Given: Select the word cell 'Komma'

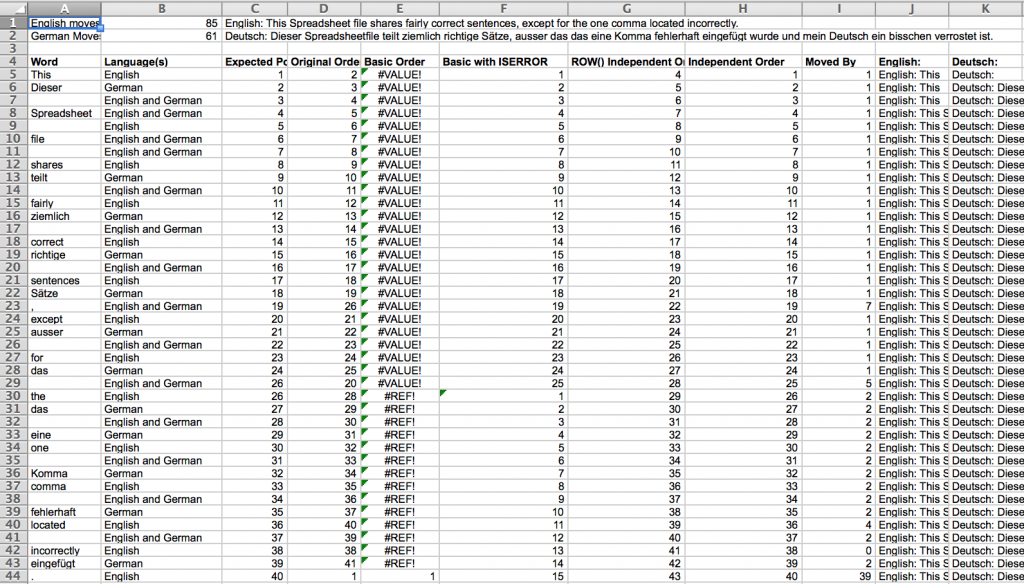Looking at the screenshot, I should pyautogui.click(x=65, y=474).
